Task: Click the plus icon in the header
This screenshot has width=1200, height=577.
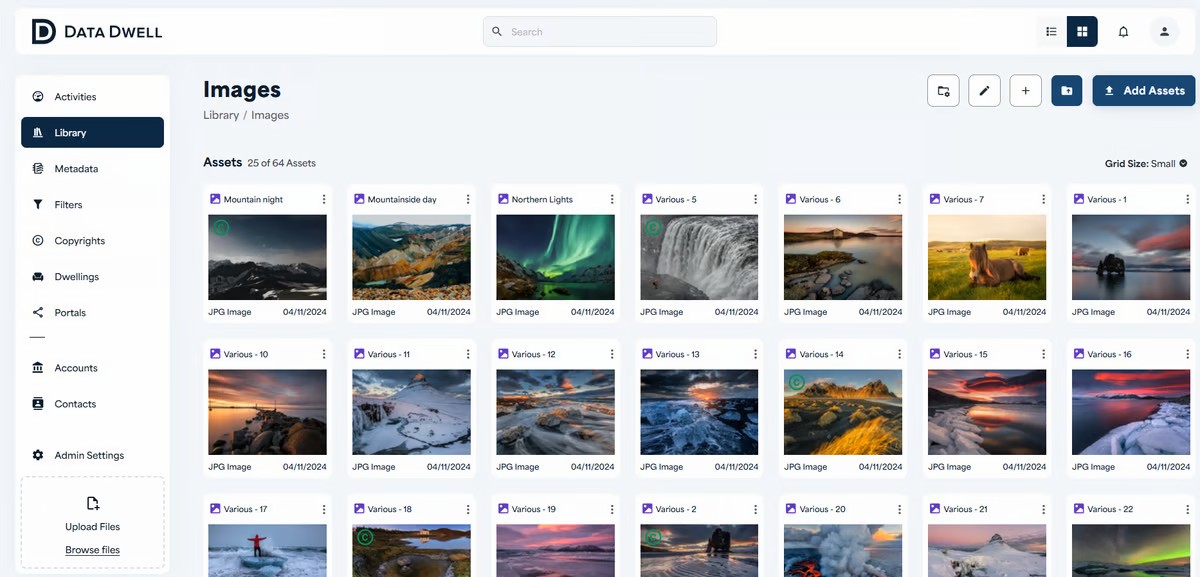Action: point(1025,90)
